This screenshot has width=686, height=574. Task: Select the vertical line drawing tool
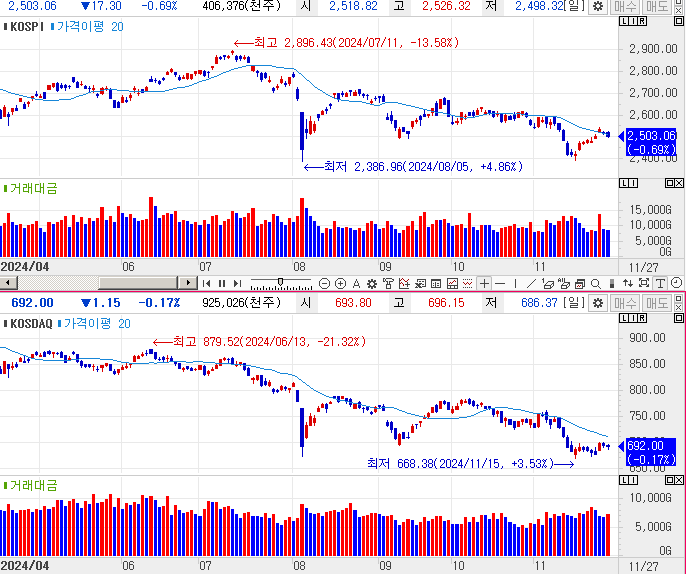[x=516, y=284]
